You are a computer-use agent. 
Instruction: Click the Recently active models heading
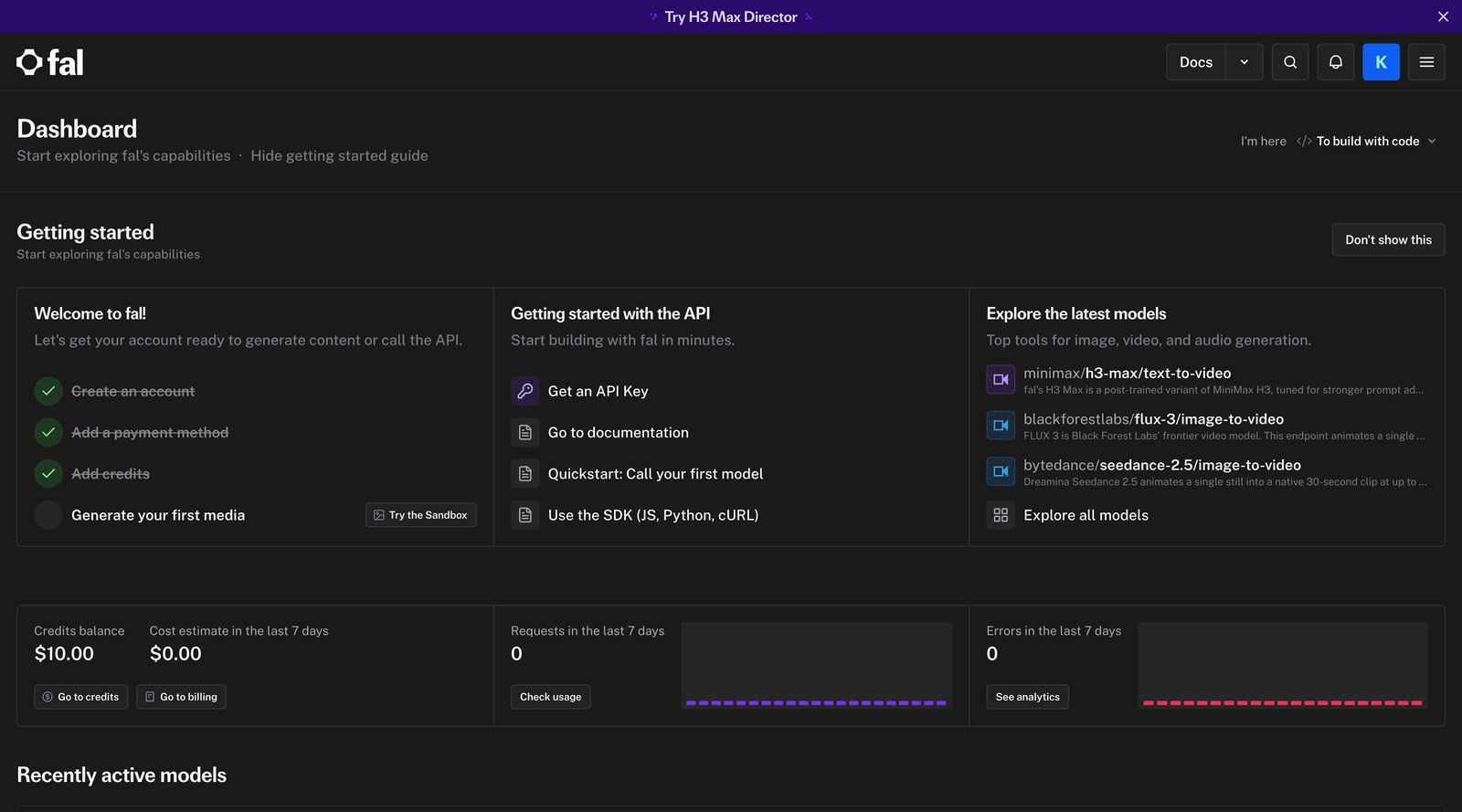click(x=122, y=775)
